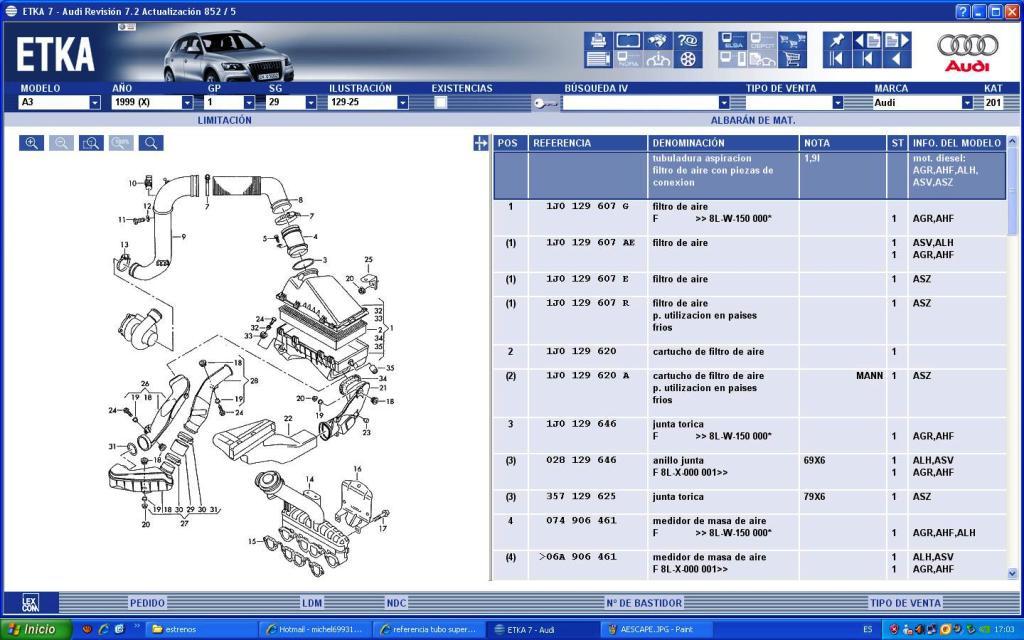Click the printer icon in the toolbar

pos(598,40)
